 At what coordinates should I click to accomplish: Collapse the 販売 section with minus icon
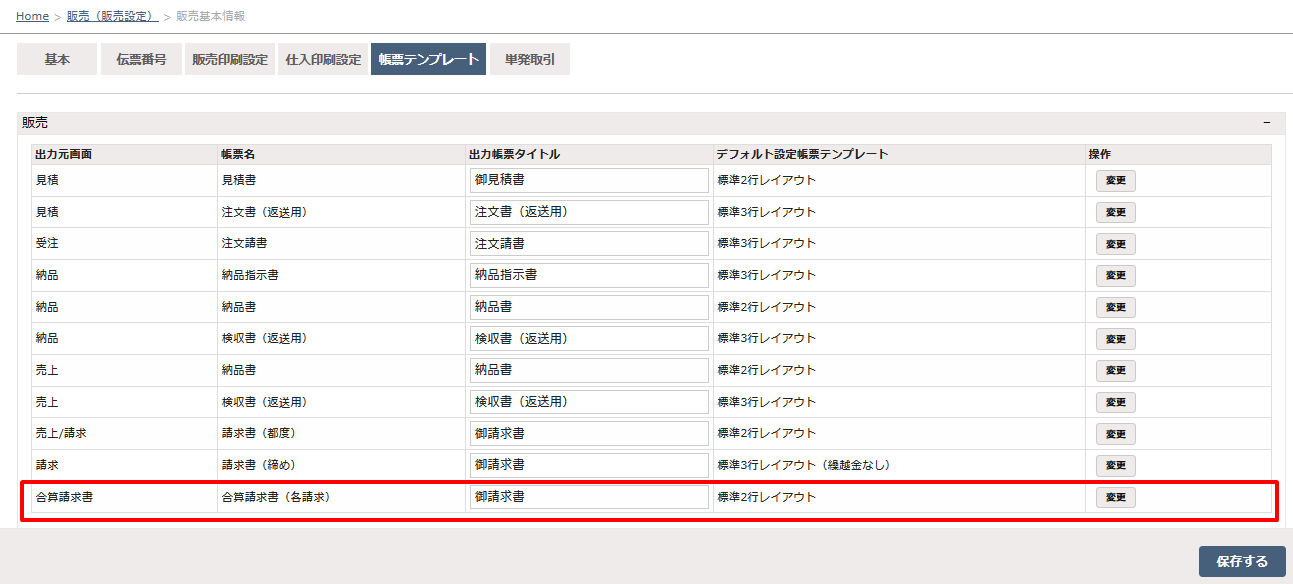1266,122
